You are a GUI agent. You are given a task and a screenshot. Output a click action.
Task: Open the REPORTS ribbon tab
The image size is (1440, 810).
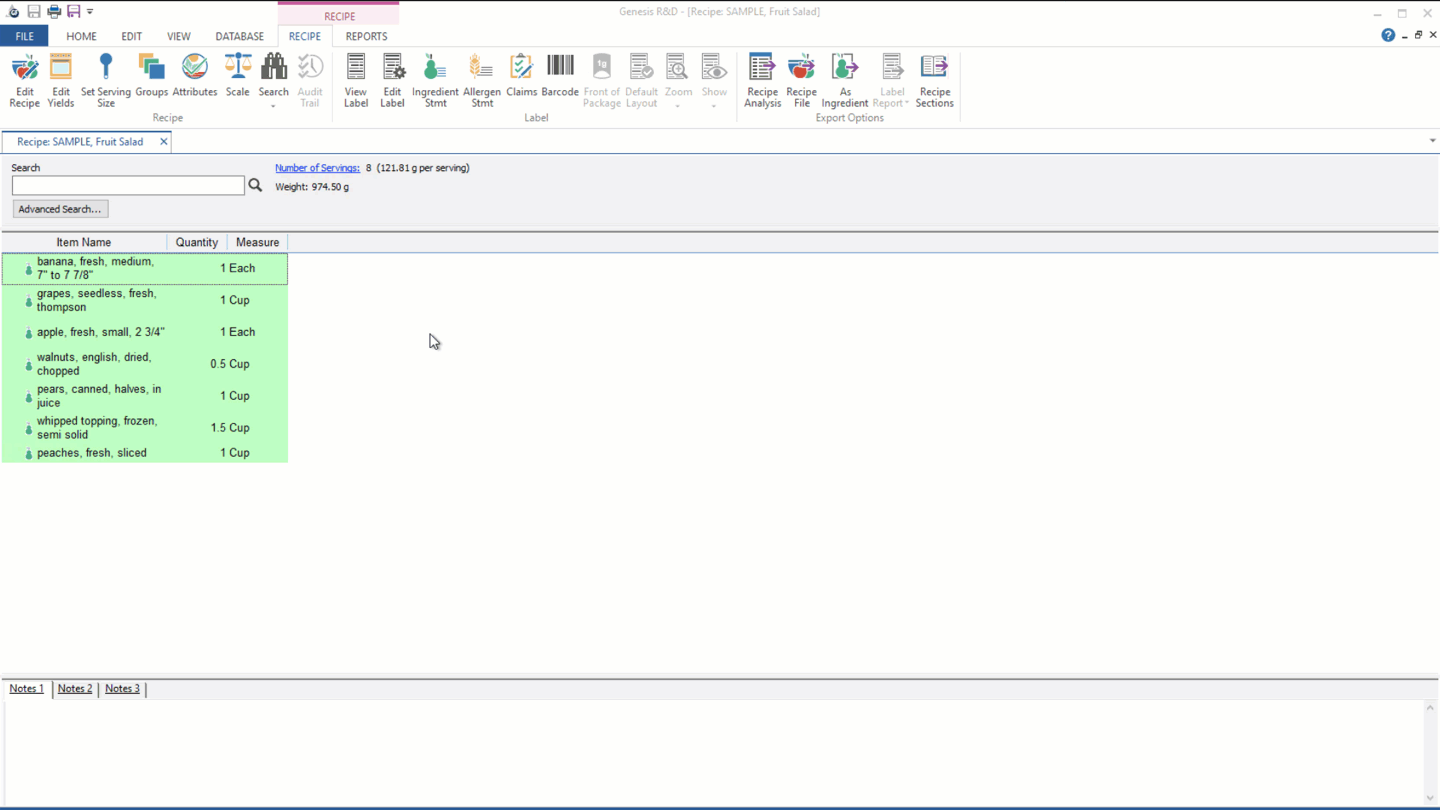pos(366,36)
